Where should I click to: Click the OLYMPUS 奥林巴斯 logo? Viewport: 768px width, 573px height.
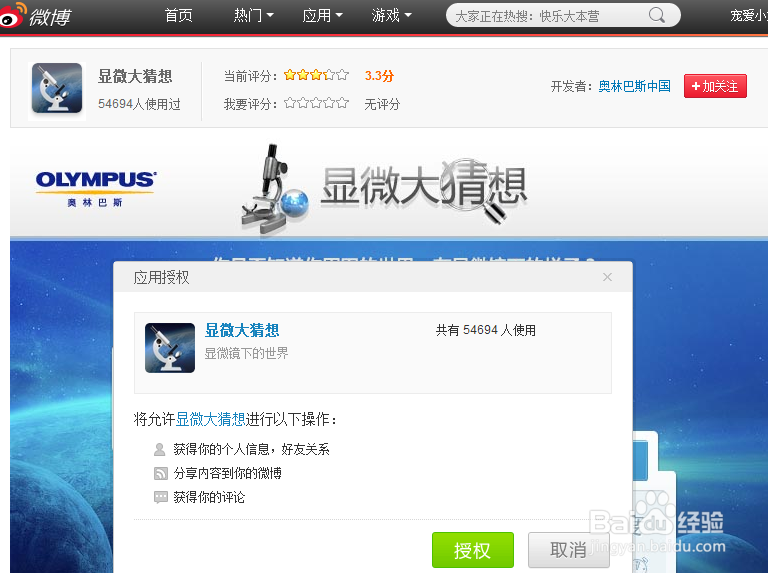pos(96,189)
